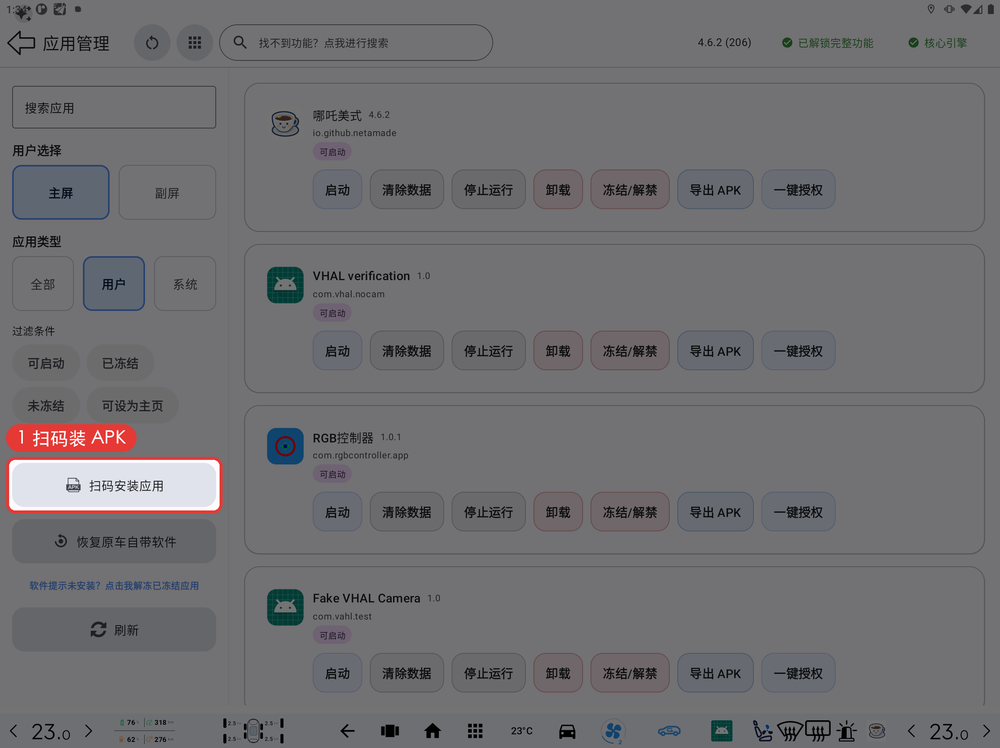Toggle the 未冻结 filter chip
The width and height of the screenshot is (1000, 748).
[46, 406]
